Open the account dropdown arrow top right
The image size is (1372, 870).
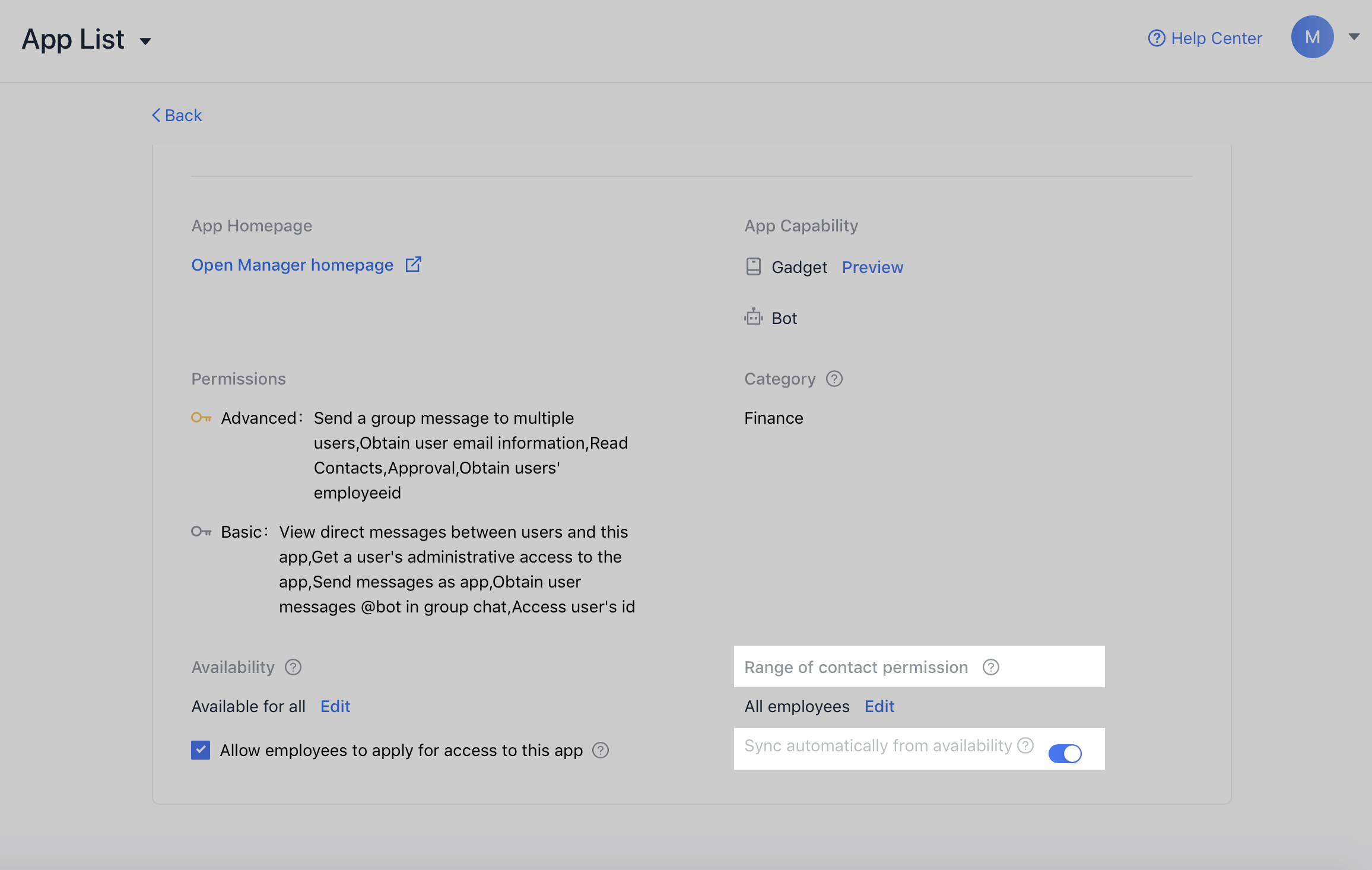(x=1354, y=37)
